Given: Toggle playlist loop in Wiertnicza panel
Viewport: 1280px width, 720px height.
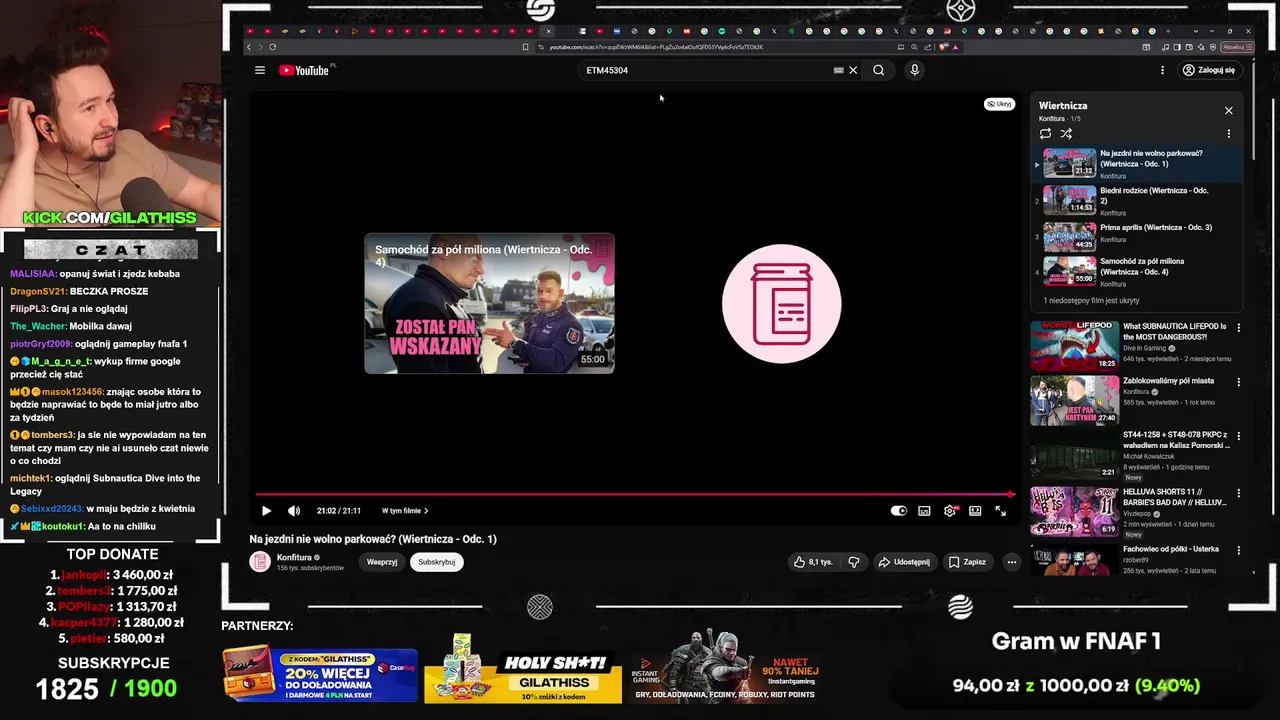Looking at the screenshot, I should 1045,133.
